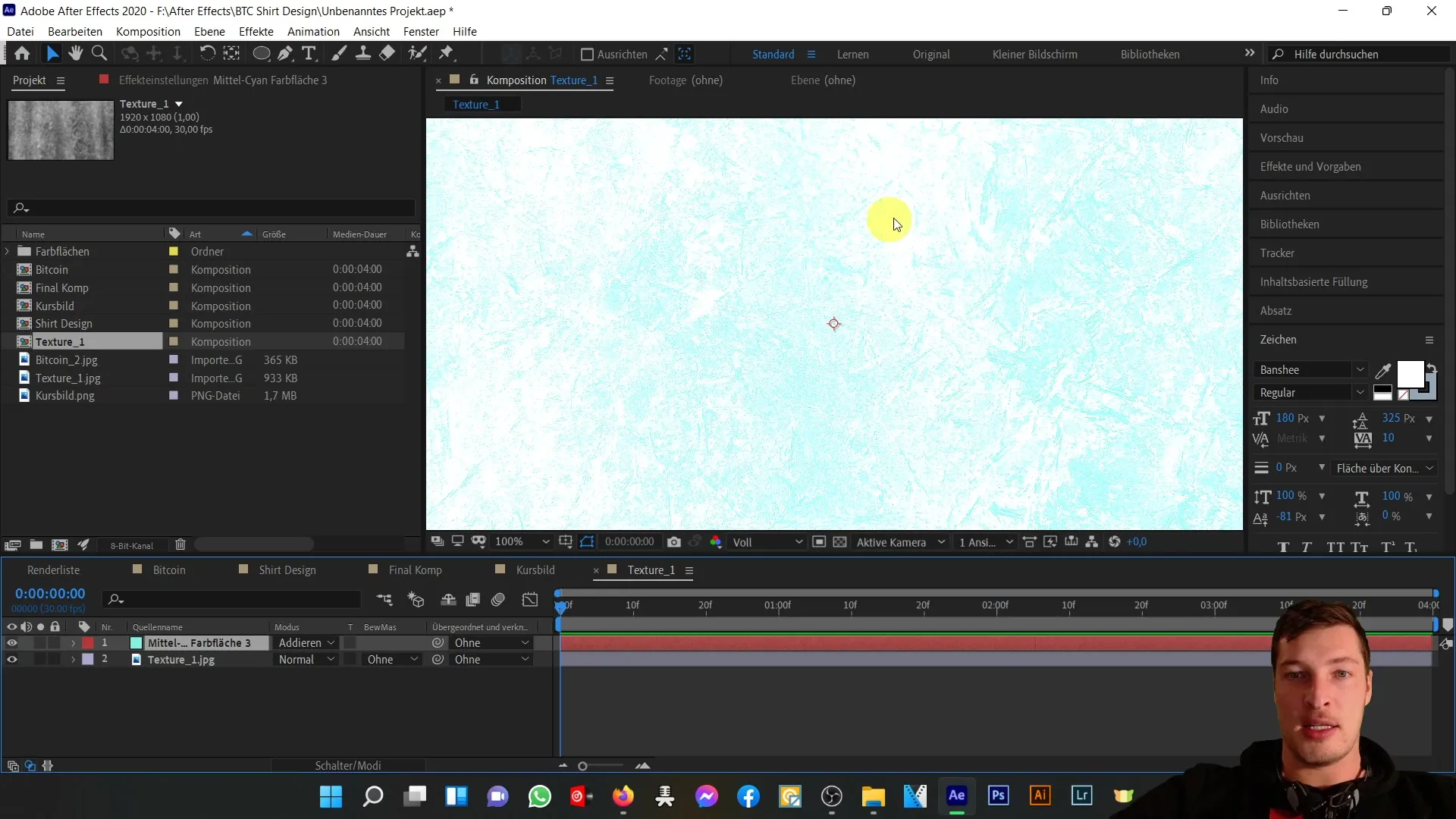The image size is (1456, 819).
Task: Open the Effekte und Vorgaben panel
Action: 1310,167
